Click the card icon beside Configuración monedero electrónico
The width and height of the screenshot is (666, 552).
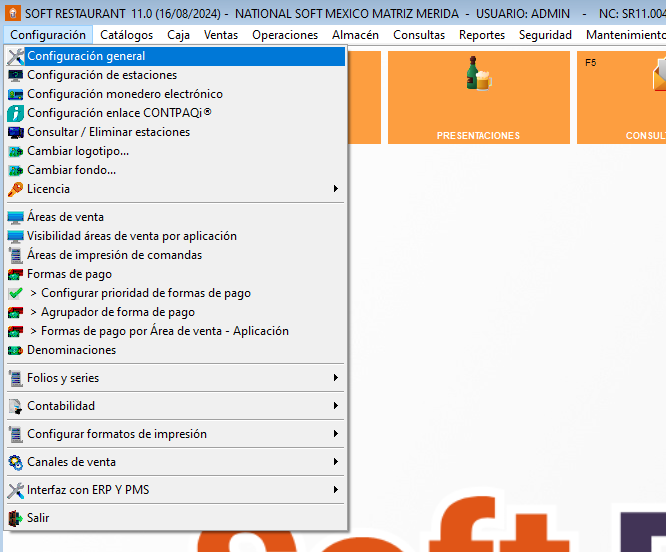pyautogui.click(x=16, y=94)
